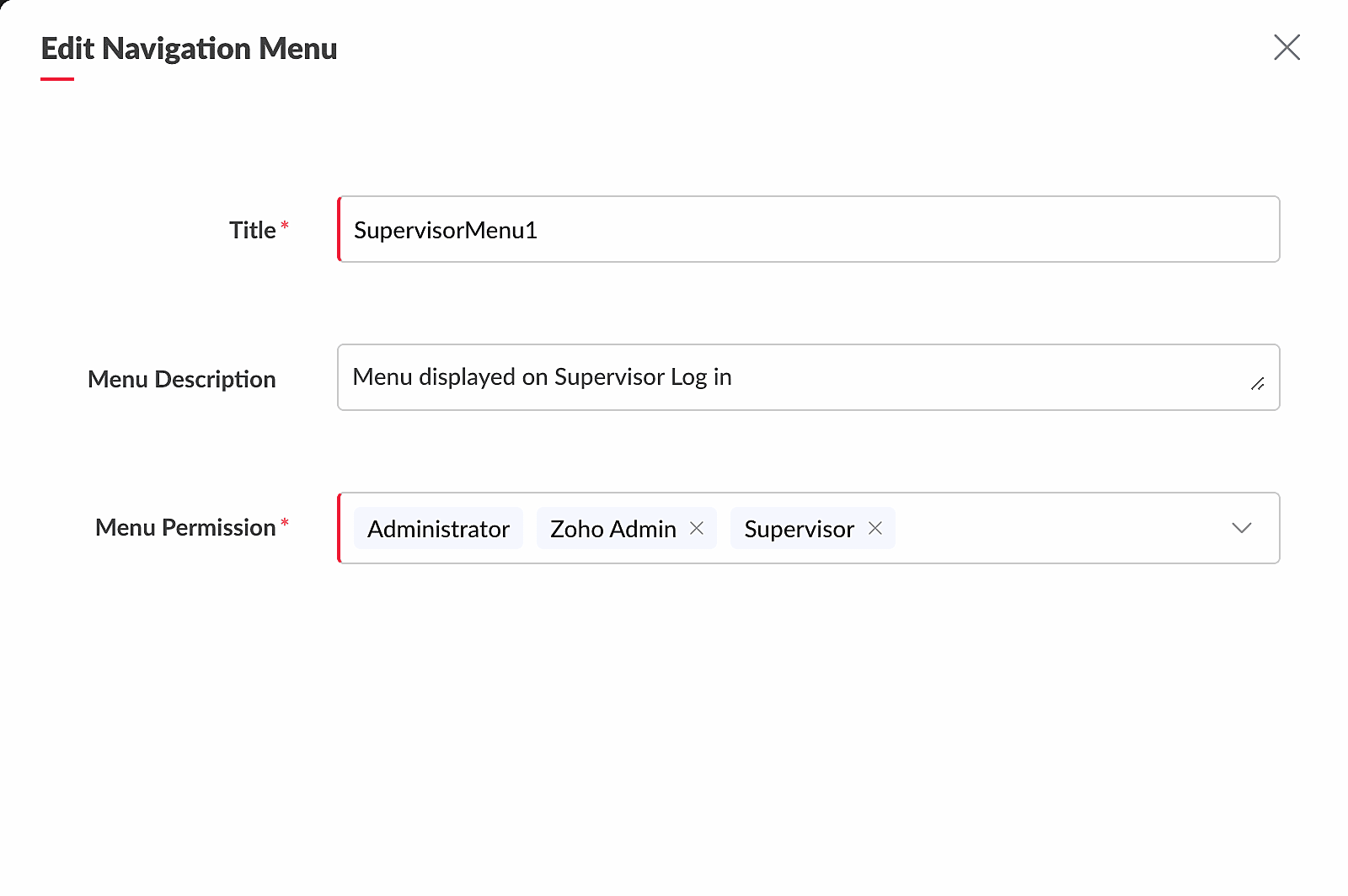
Task: Click the Menu Description label
Action: click(181, 379)
